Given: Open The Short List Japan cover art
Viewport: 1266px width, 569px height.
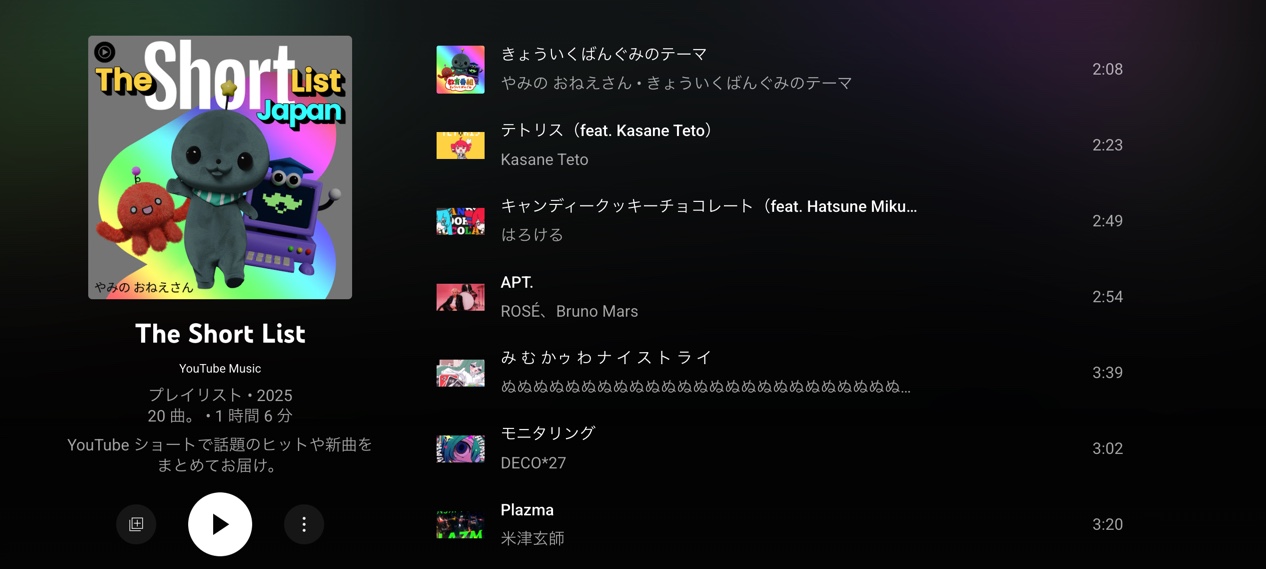Looking at the screenshot, I should 220,167.
